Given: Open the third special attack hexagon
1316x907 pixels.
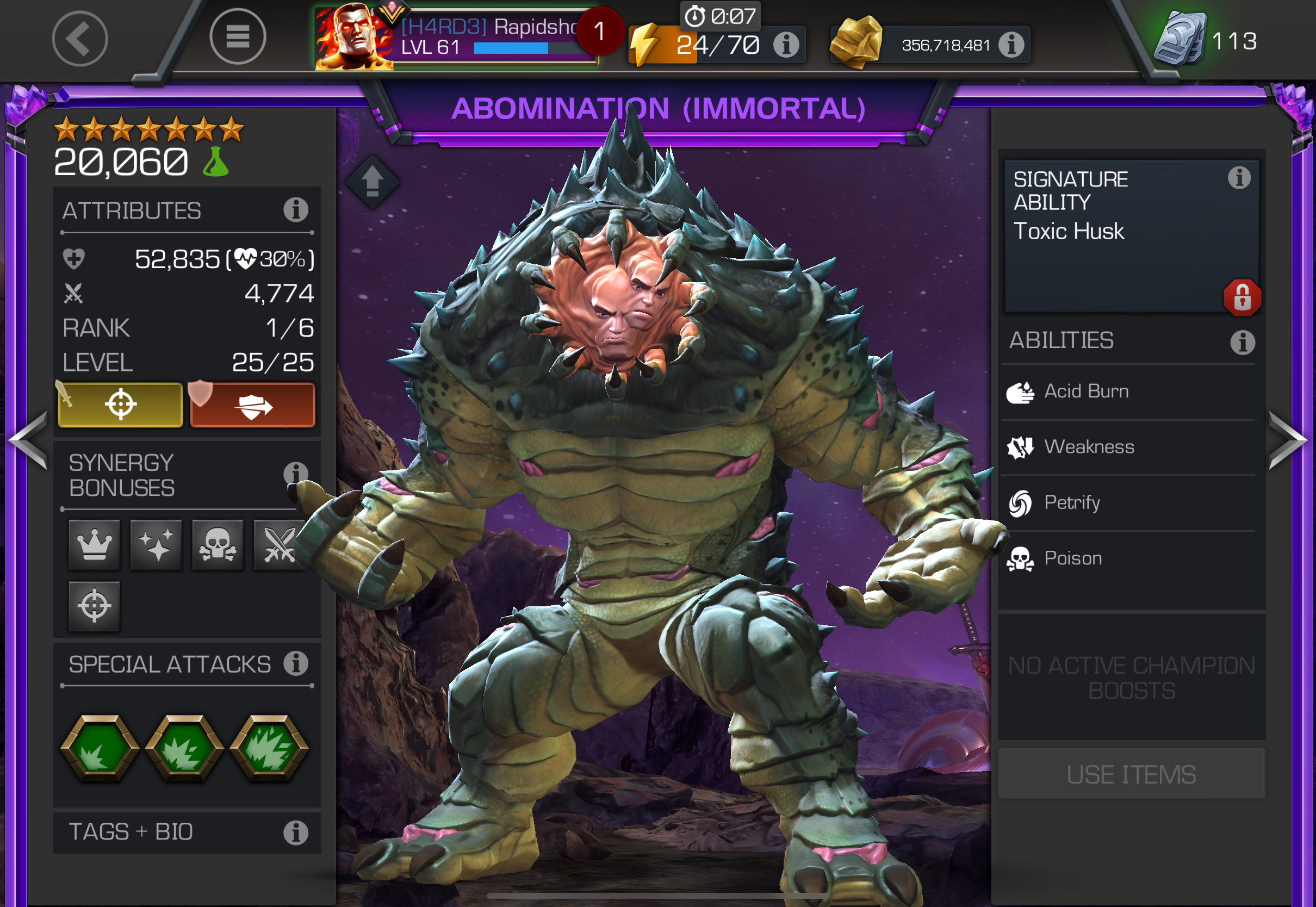Looking at the screenshot, I should pos(269,747).
